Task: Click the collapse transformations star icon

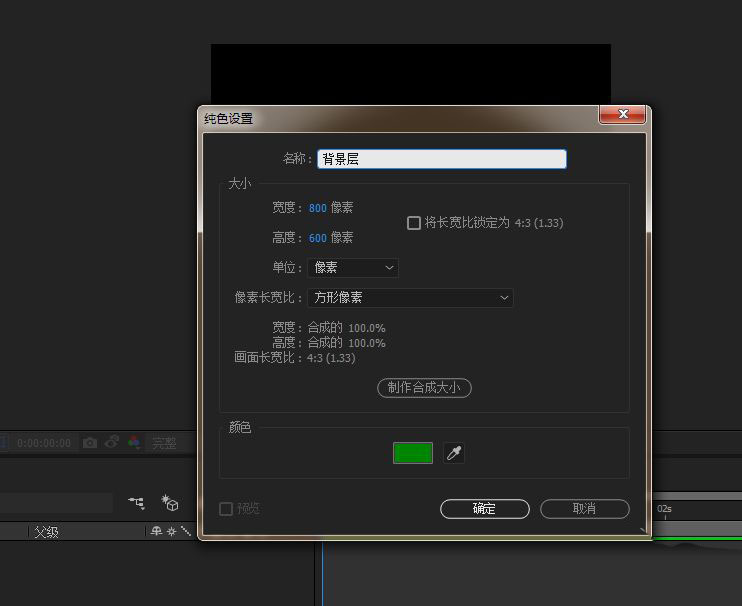Action: [x=171, y=531]
